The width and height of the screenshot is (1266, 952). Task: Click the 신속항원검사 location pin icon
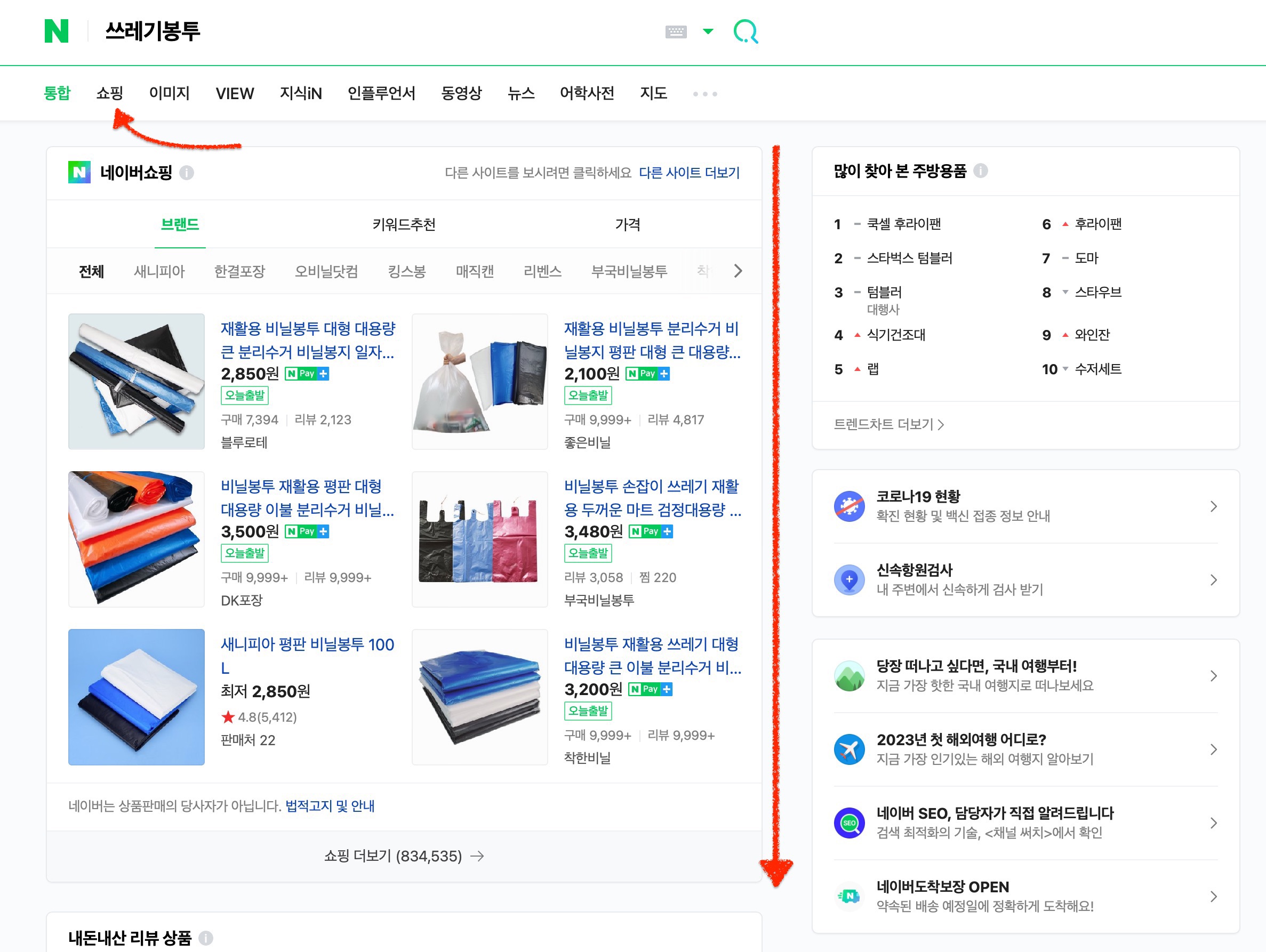[x=850, y=579]
